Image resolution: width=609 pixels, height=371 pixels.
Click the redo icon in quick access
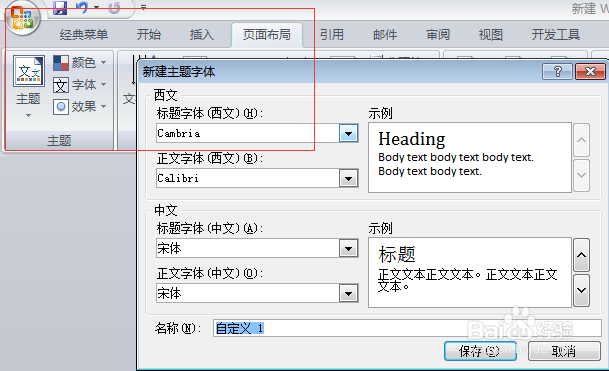[114, 8]
